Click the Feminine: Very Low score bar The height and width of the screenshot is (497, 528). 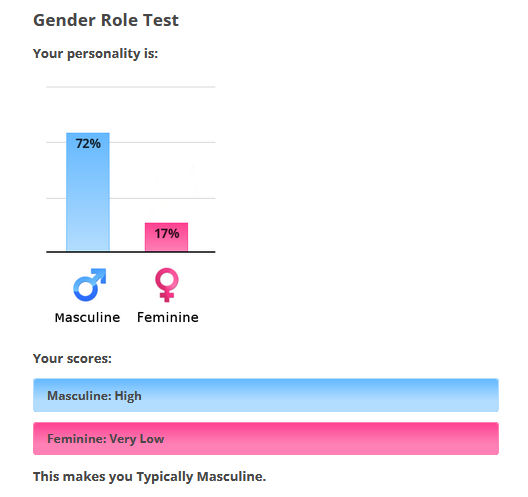click(266, 438)
